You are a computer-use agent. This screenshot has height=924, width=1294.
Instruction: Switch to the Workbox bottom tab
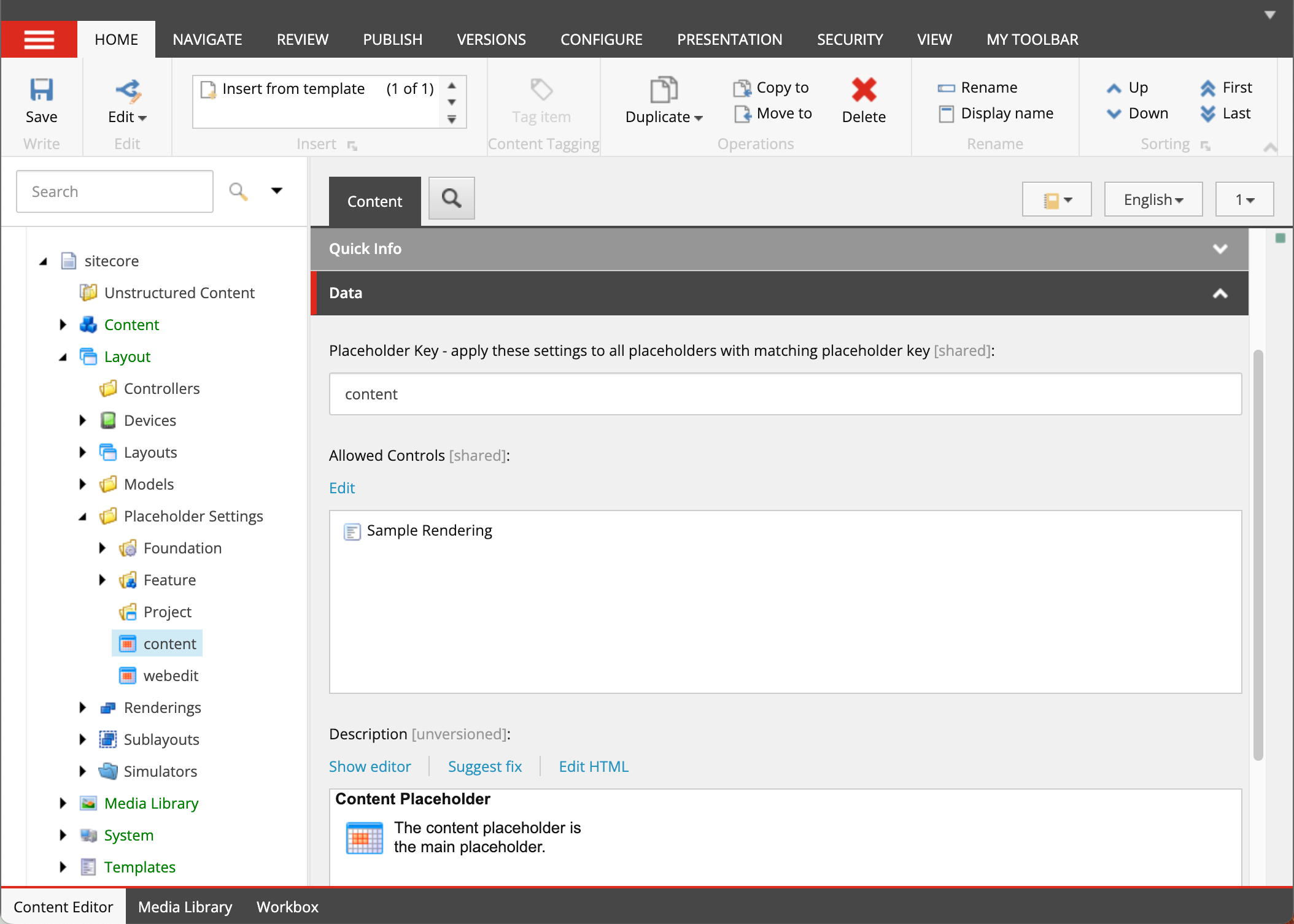coord(287,907)
